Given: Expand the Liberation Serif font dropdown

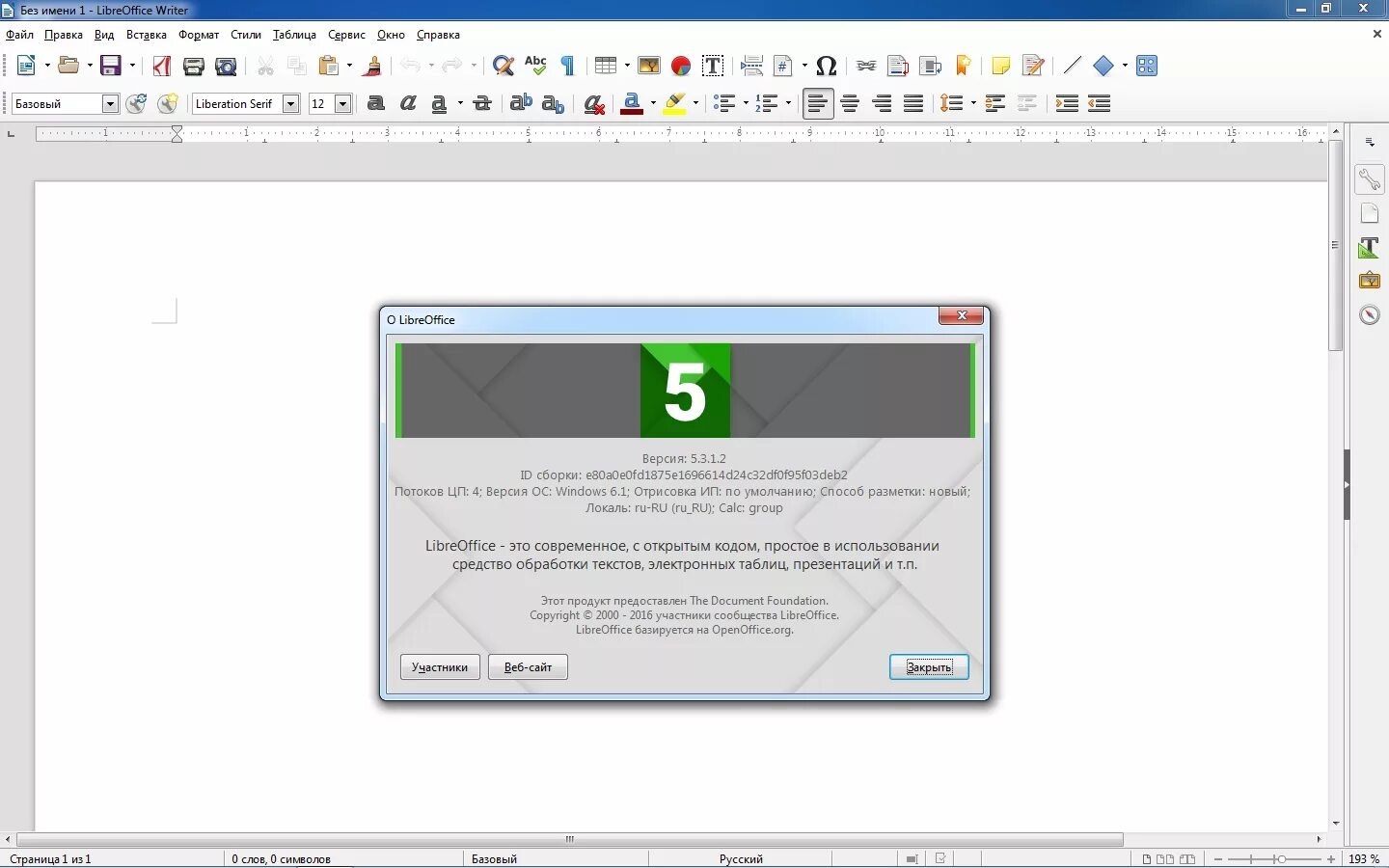Looking at the screenshot, I should click(290, 104).
